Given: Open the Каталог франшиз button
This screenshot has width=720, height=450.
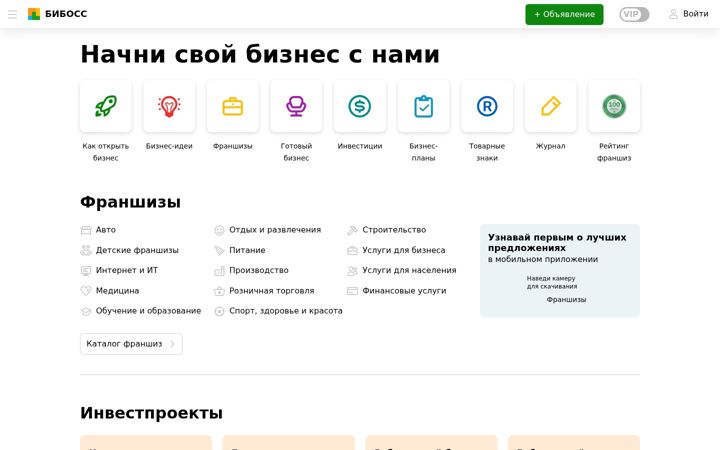Looking at the screenshot, I should coord(131,344).
